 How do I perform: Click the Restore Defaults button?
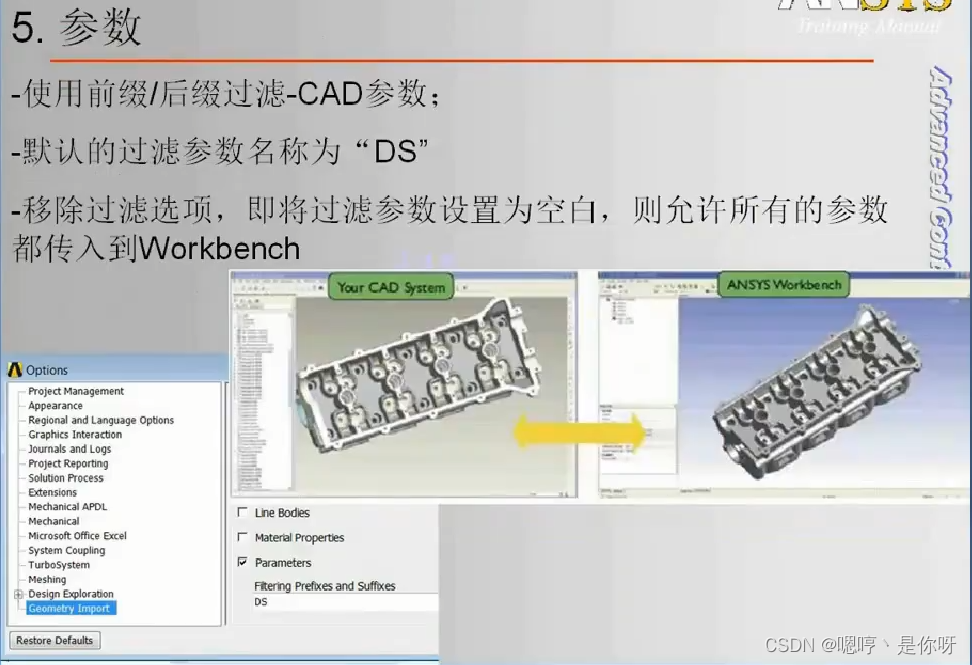coord(55,640)
